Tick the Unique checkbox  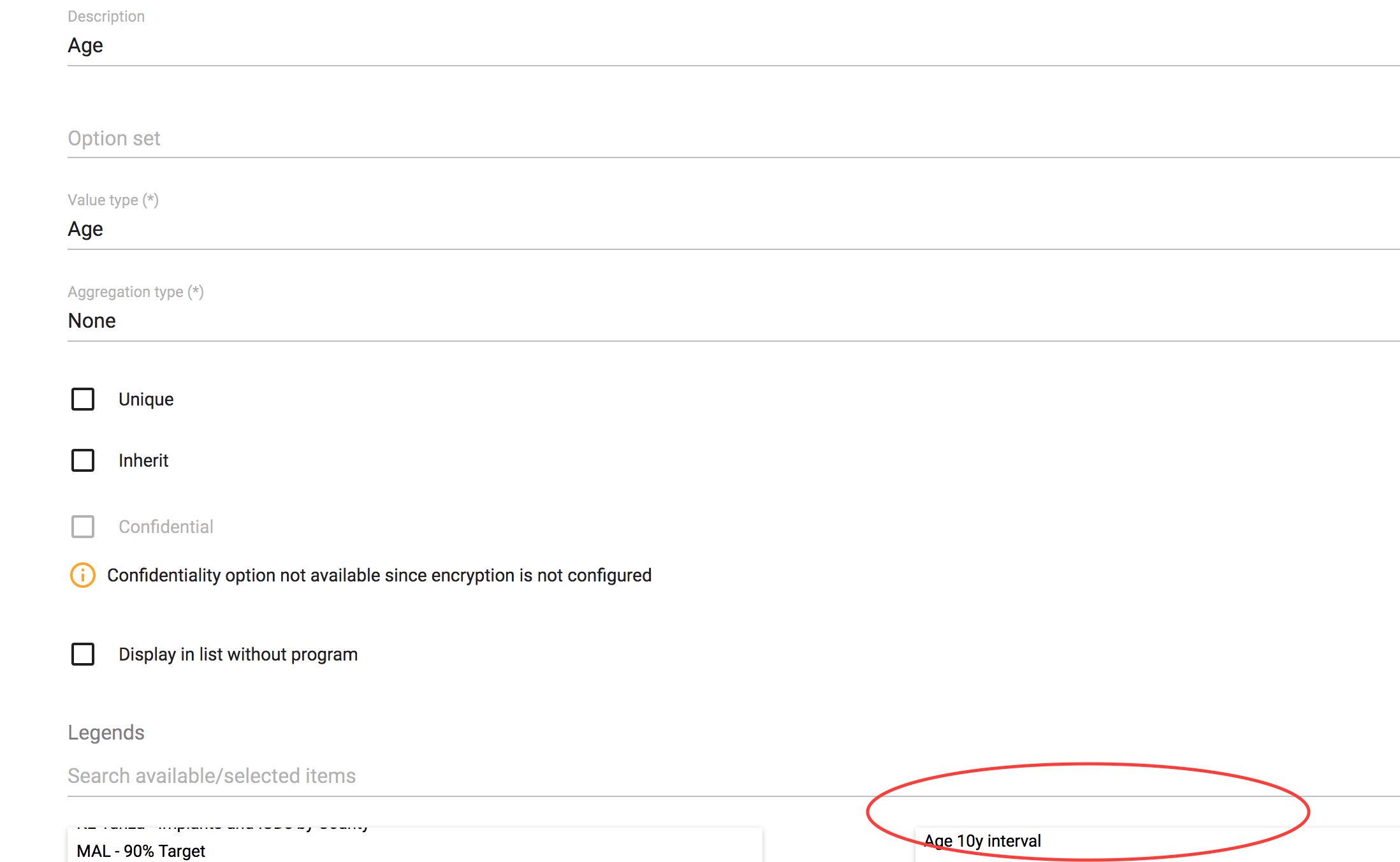(83, 399)
